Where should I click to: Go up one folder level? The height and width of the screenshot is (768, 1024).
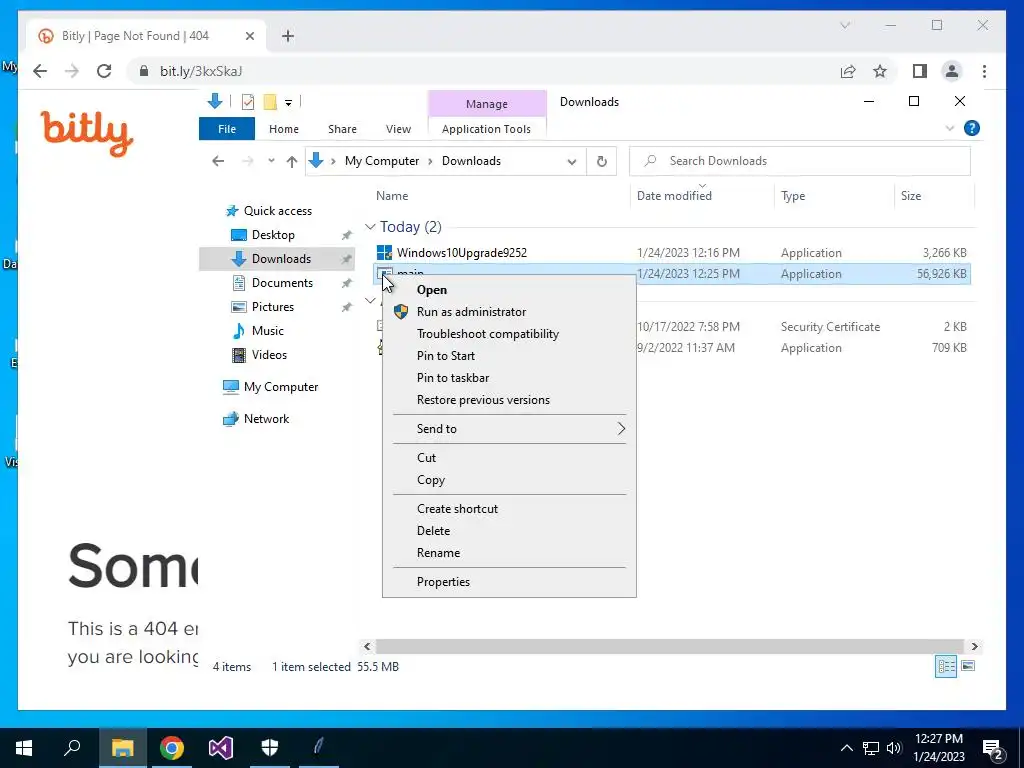coord(292,161)
